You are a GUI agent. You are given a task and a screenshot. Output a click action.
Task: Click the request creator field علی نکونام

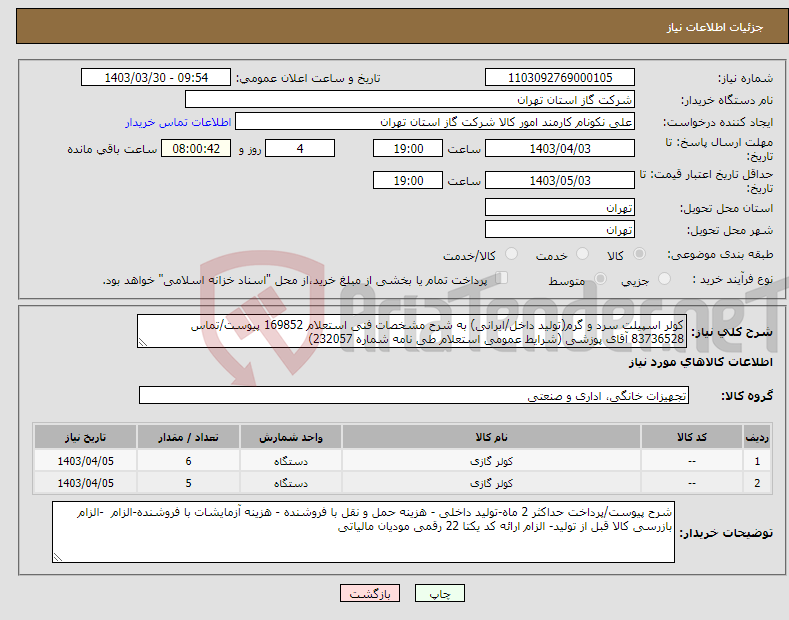(435, 122)
